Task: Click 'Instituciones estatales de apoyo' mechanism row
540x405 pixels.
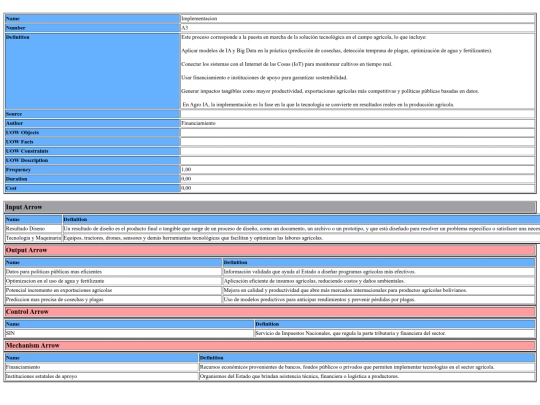Action: pyautogui.click(x=102, y=376)
